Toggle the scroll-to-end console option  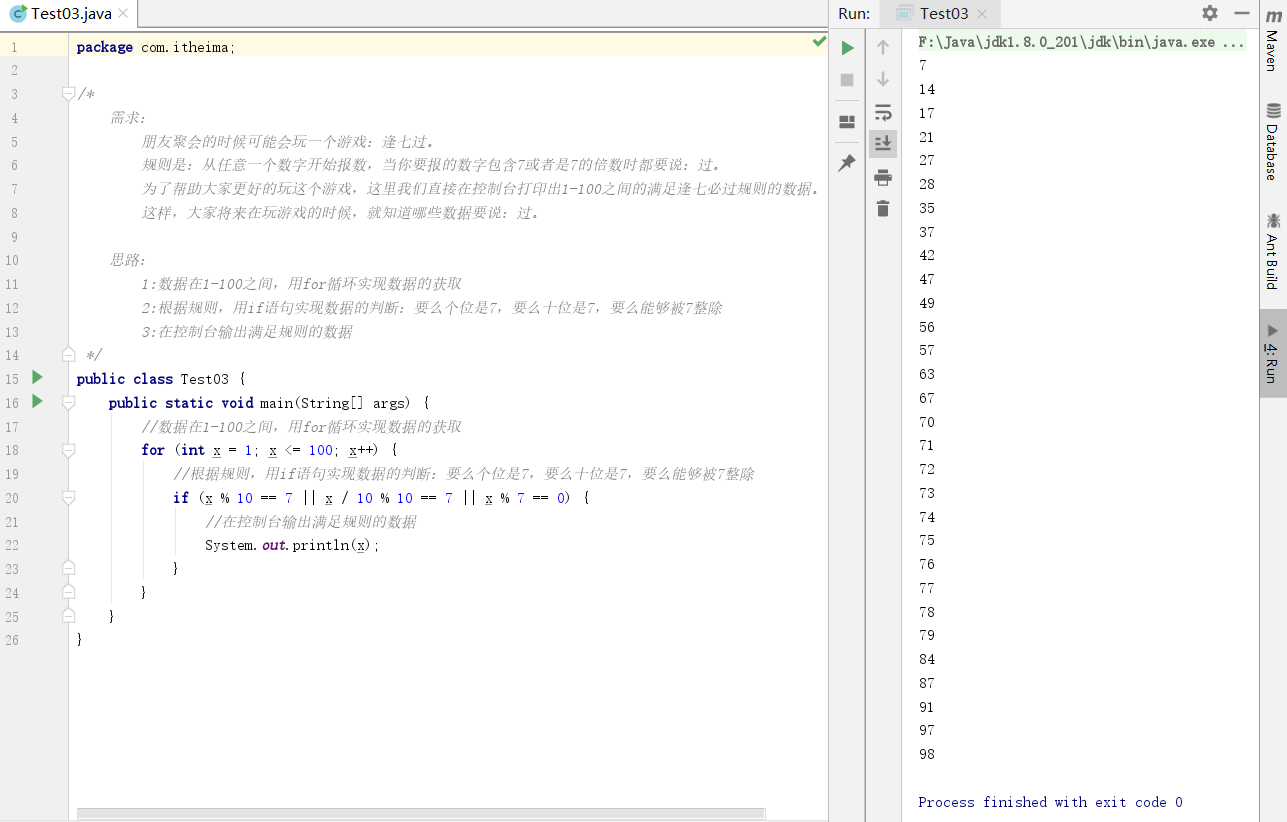(x=882, y=143)
